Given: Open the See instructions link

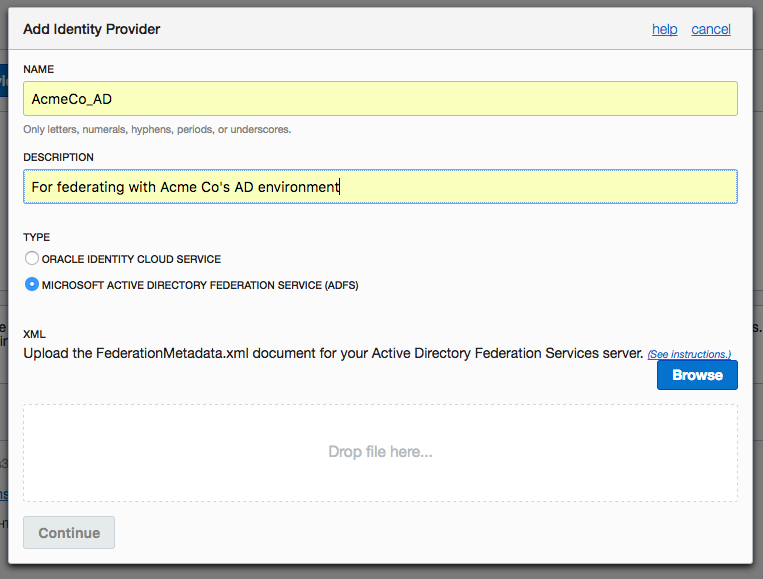Looking at the screenshot, I should (x=689, y=354).
